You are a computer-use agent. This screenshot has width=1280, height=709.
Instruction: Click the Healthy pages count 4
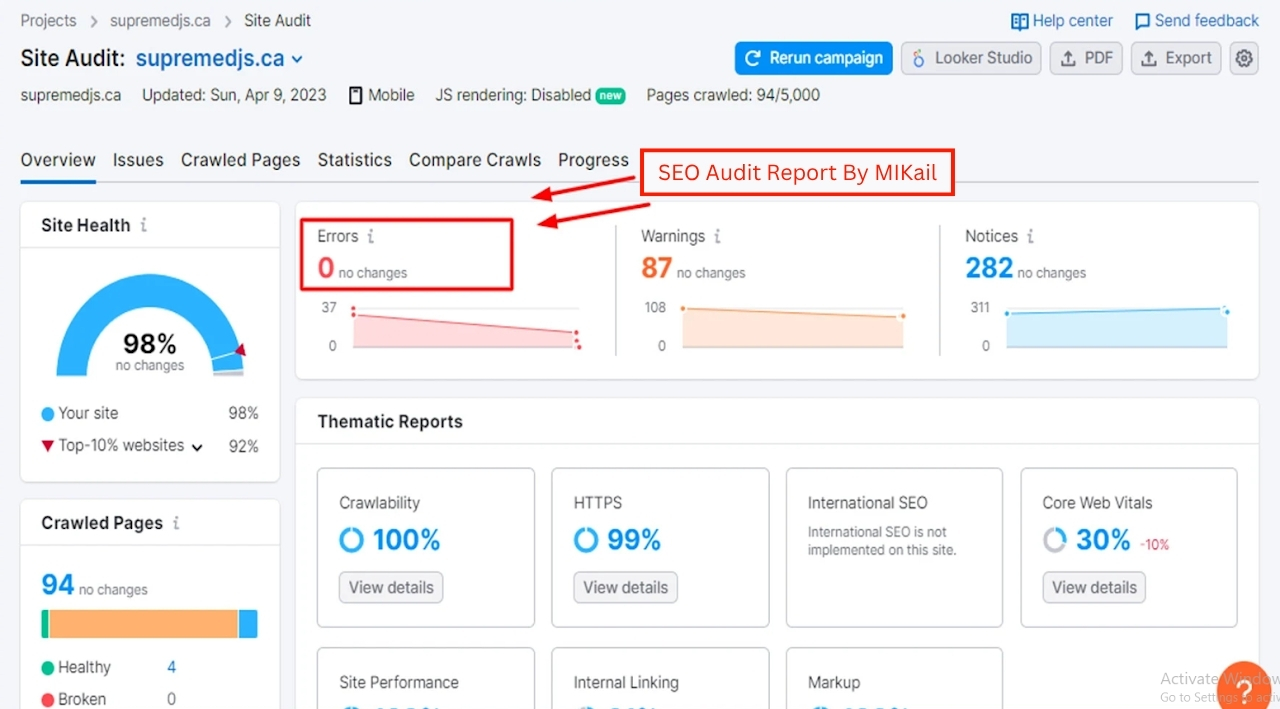tap(171, 667)
